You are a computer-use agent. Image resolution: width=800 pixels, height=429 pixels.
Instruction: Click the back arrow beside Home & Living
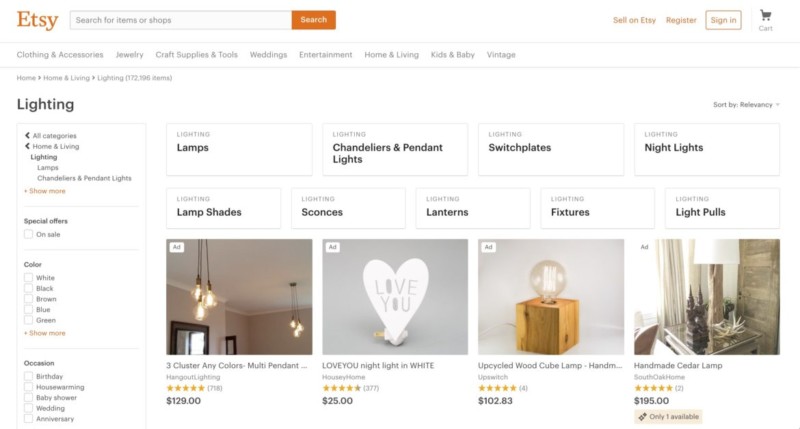27,146
